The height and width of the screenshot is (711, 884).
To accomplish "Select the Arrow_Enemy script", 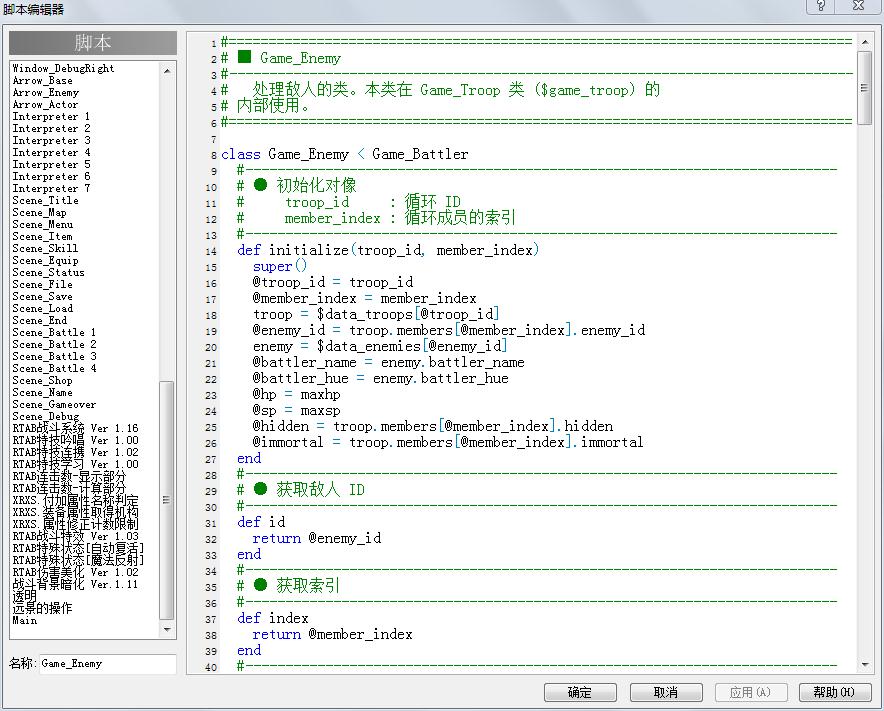I will tap(46, 92).
